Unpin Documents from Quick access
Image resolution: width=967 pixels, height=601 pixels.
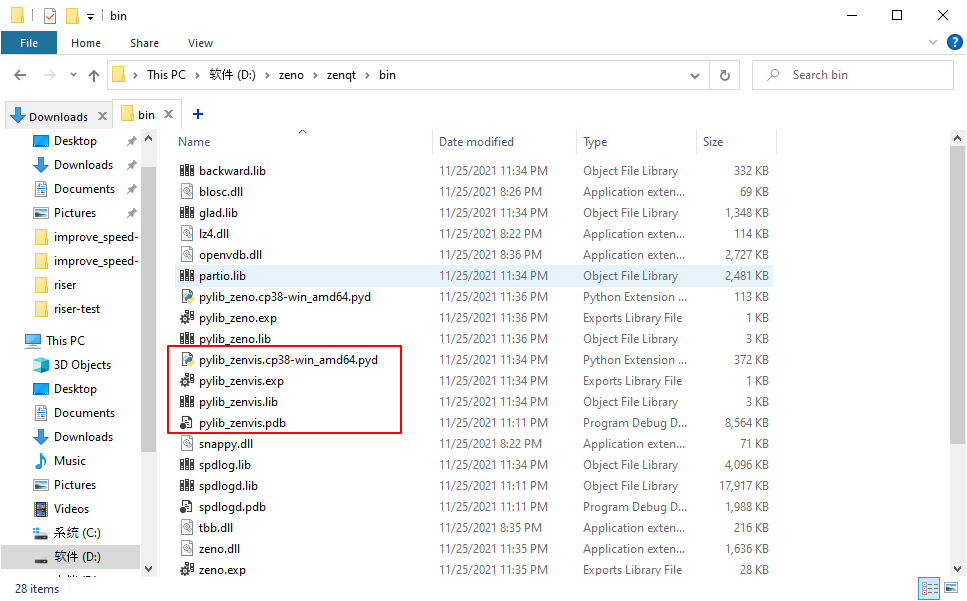click(x=129, y=188)
